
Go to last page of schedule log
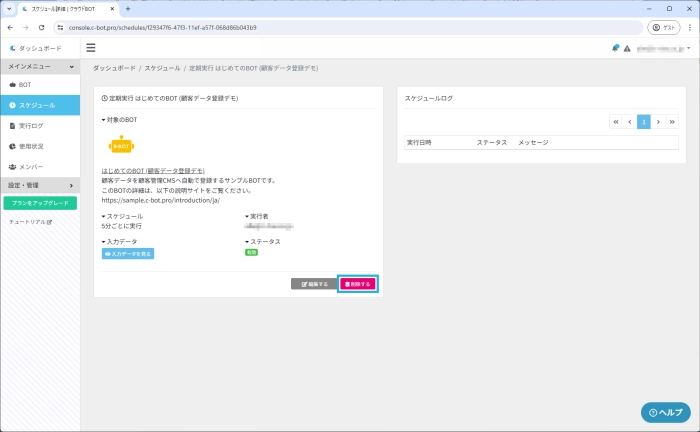[x=671, y=121]
